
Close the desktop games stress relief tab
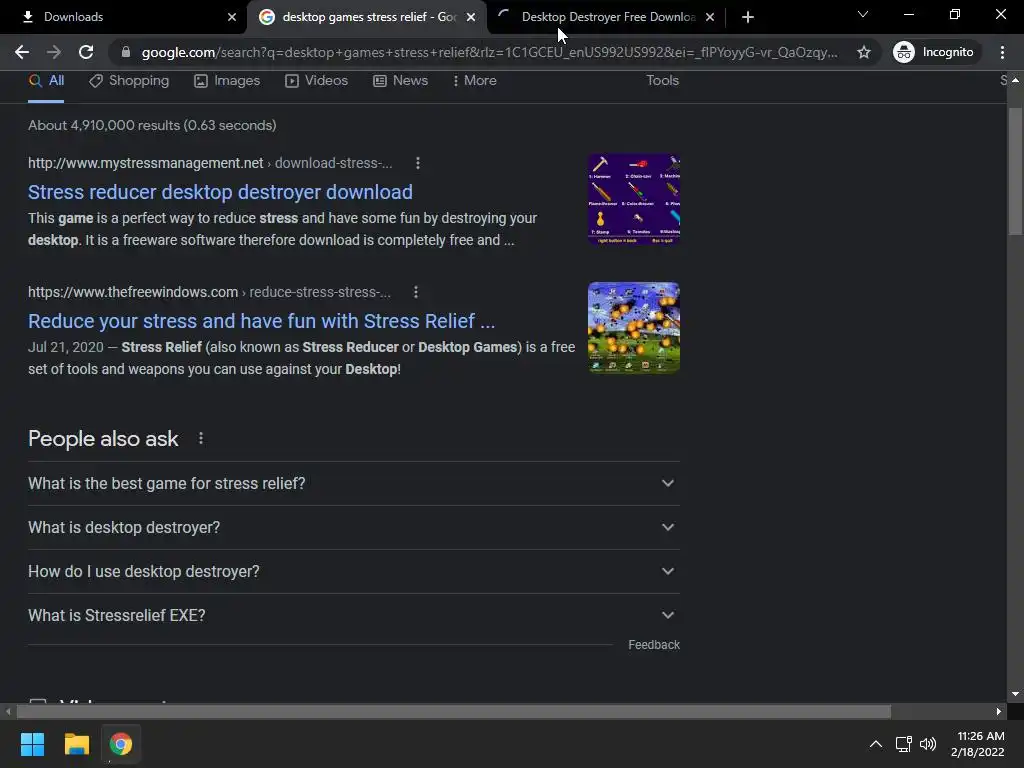(471, 17)
